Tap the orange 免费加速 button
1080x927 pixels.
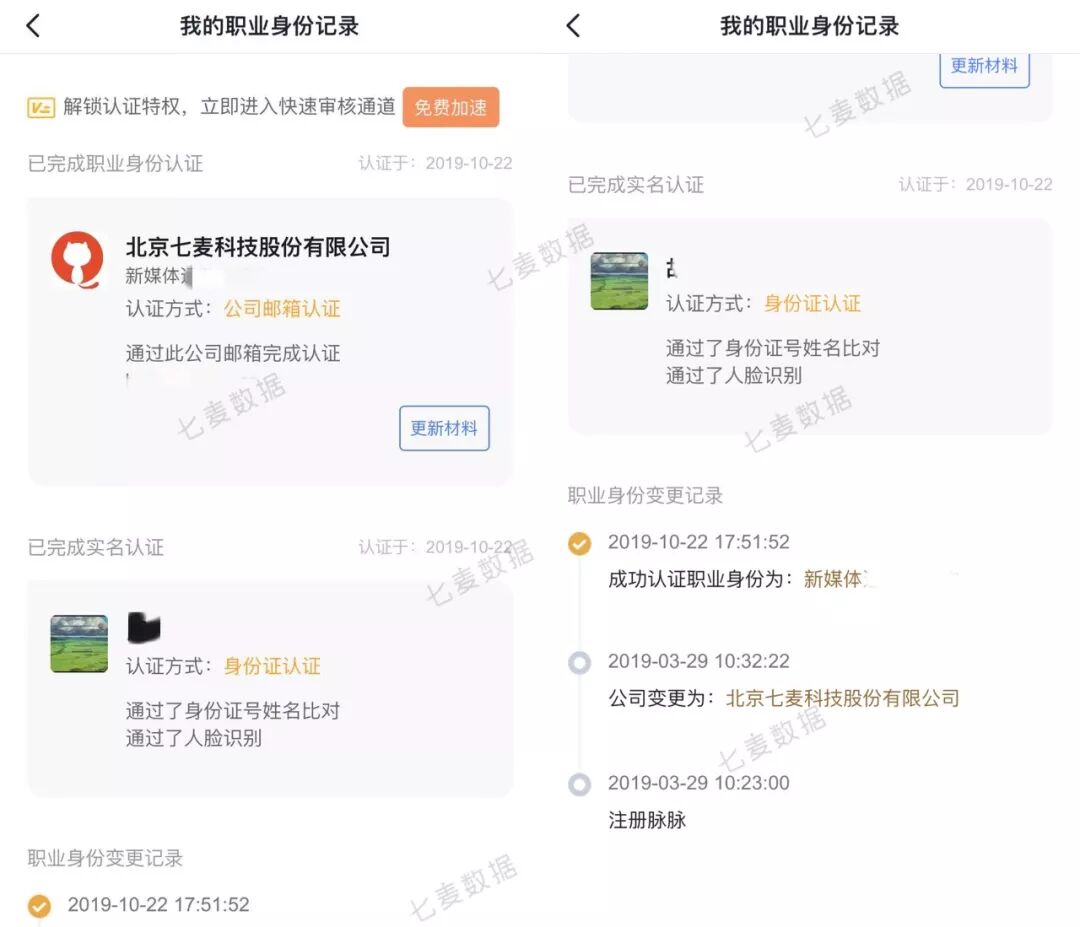[x=450, y=107]
